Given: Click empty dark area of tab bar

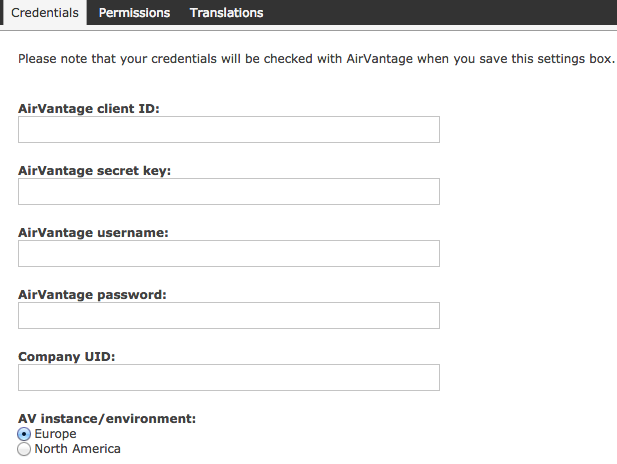Looking at the screenshot, I should [450, 13].
